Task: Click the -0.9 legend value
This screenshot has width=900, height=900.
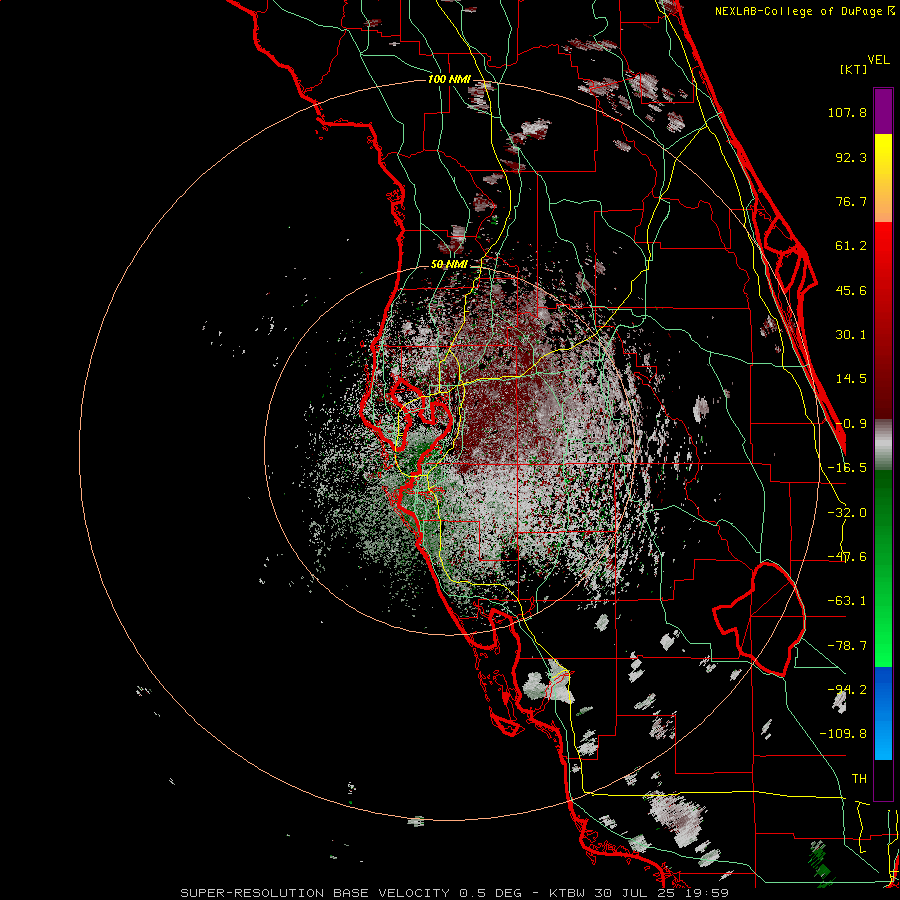Action: (851, 424)
